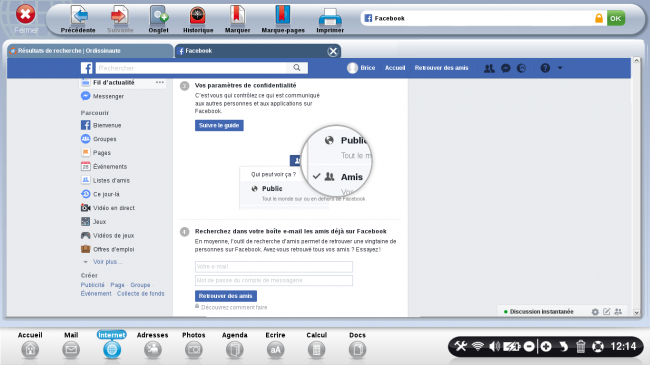This screenshot has height=365, width=650.
Task: Open Agenda app in dock
Action: tap(235, 350)
